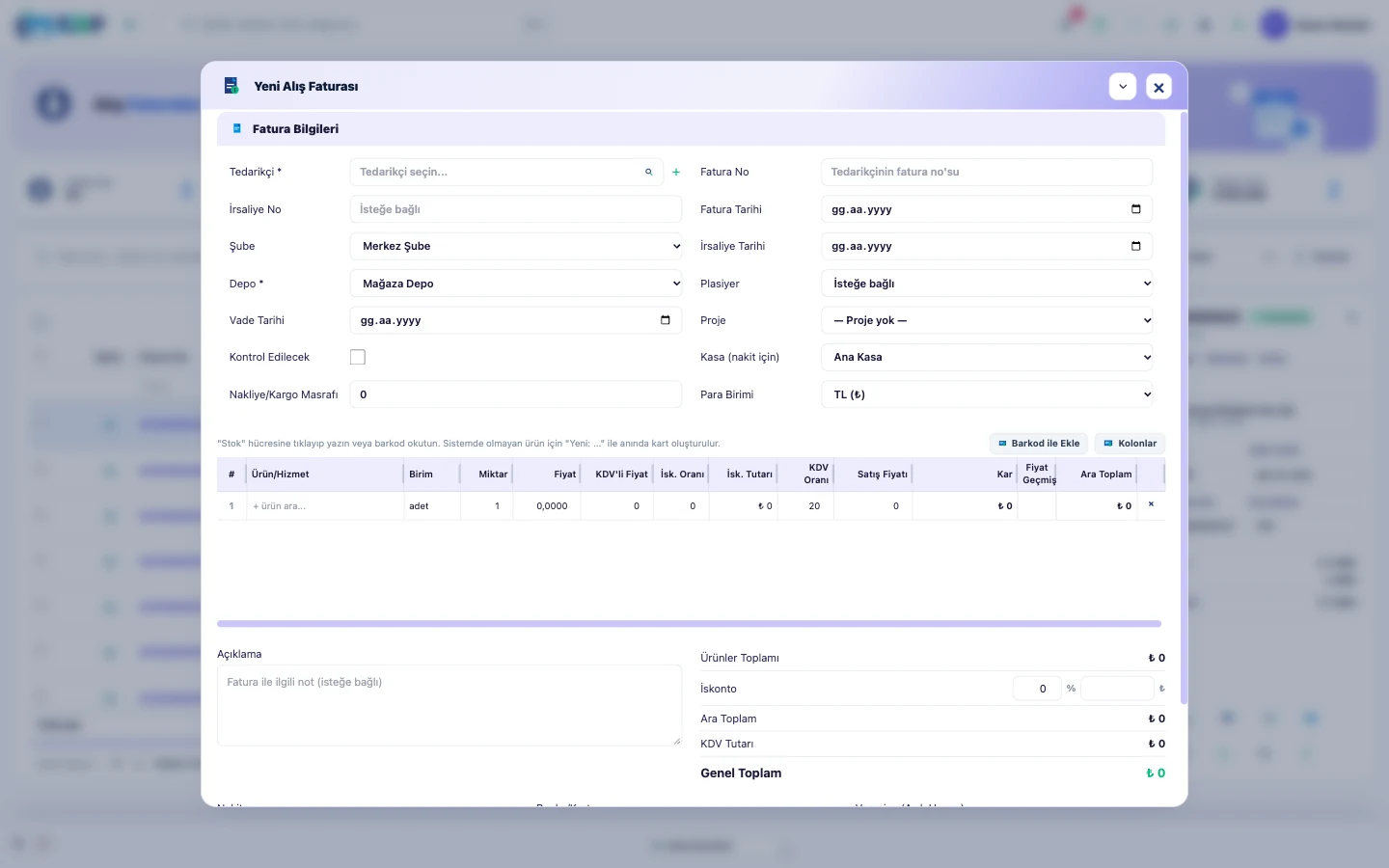Viewport: 1389px width, 868px height.
Task: Click the Birim cell showing adet
Action: tap(432, 506)
